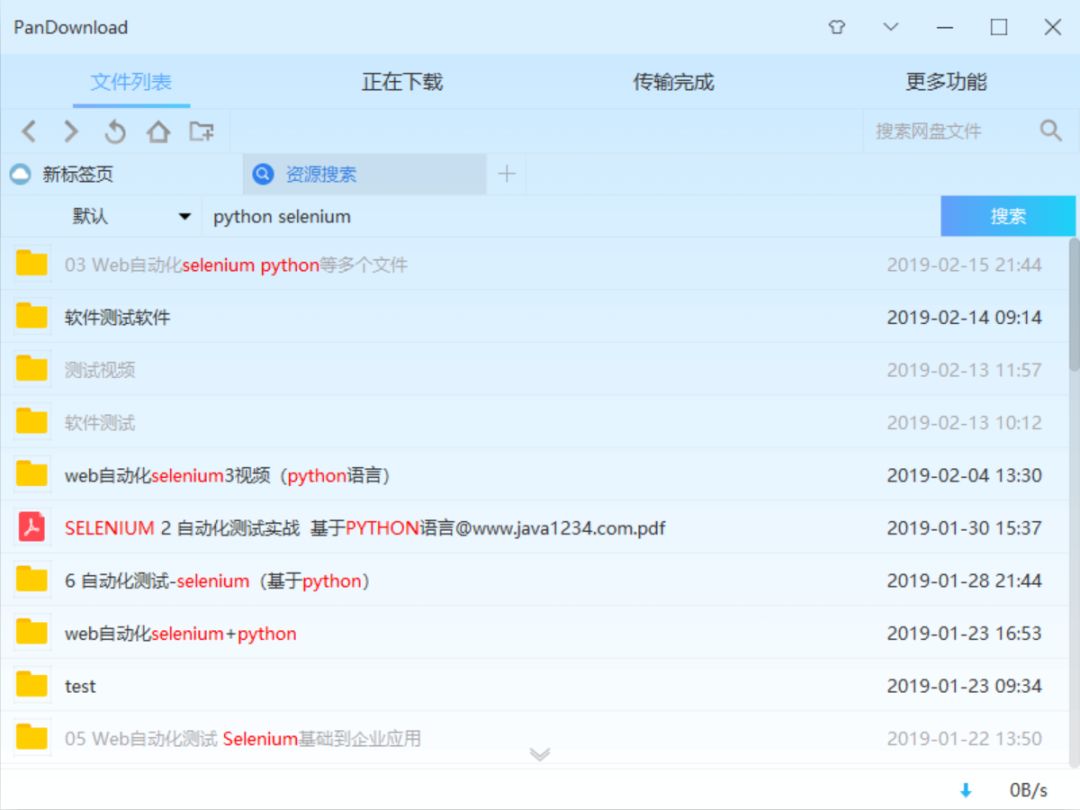Image resolution: width=1080 pixels, height=810 pixels.
Task: Click folder icon beside web自动化selenium3视频
Action: [32, 474]
